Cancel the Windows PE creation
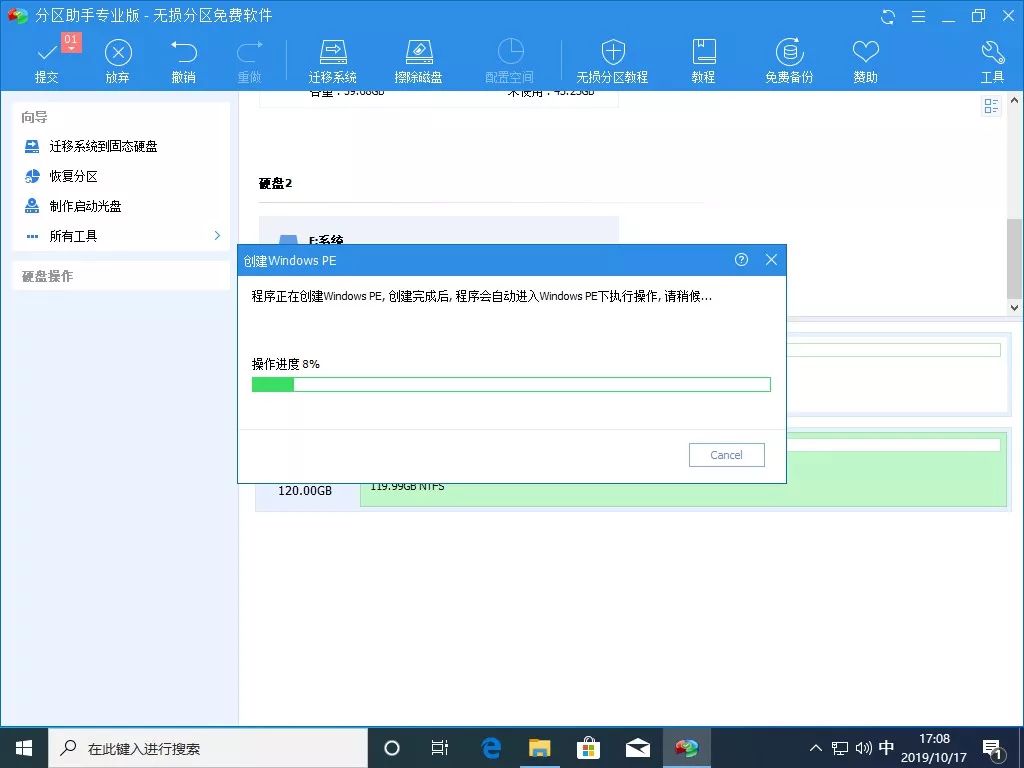 pos(726,455)
